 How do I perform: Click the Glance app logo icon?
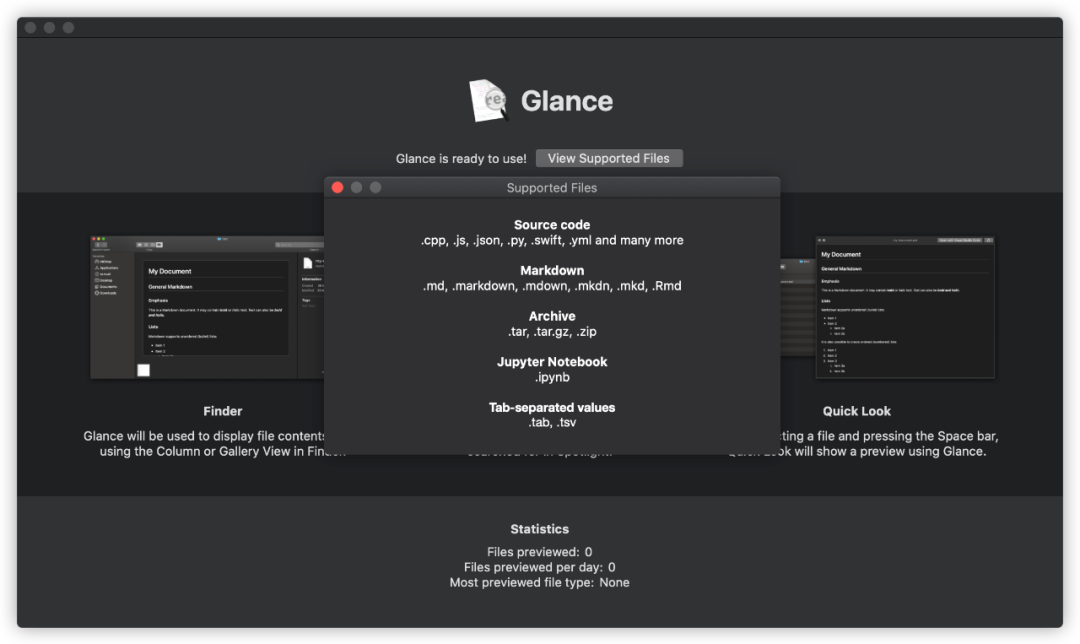488,101
